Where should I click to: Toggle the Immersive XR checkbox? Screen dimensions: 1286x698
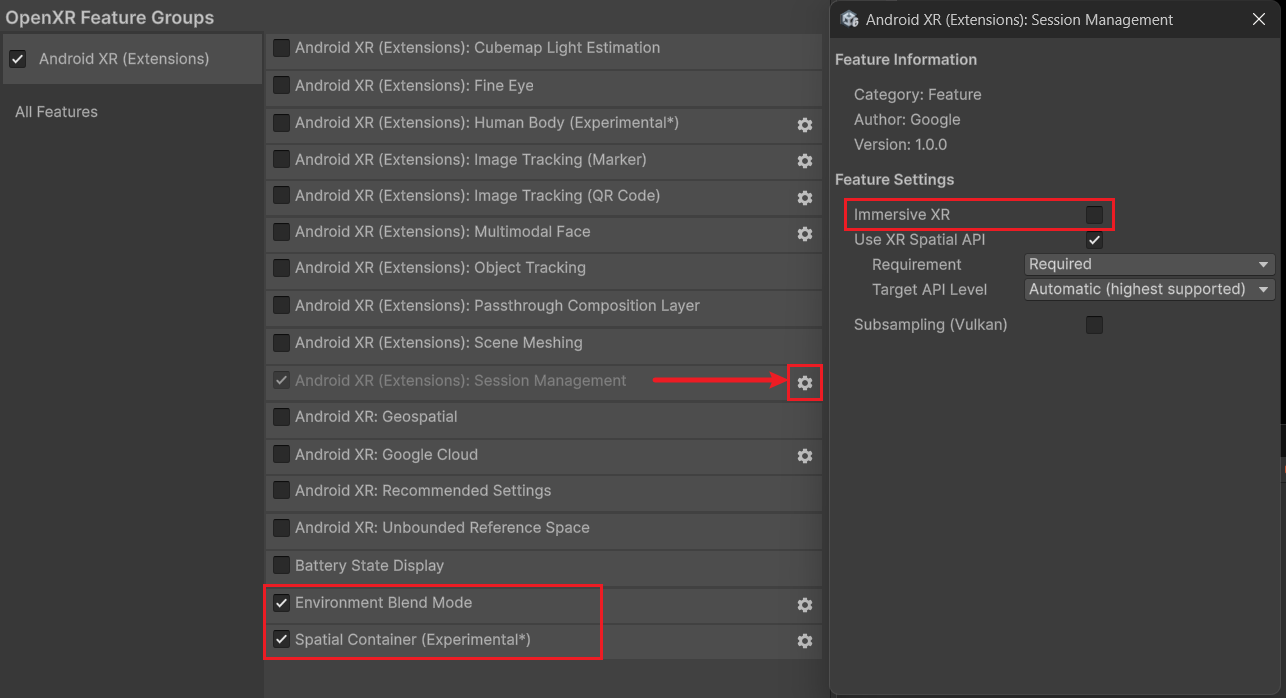[x=1095, y=215]
